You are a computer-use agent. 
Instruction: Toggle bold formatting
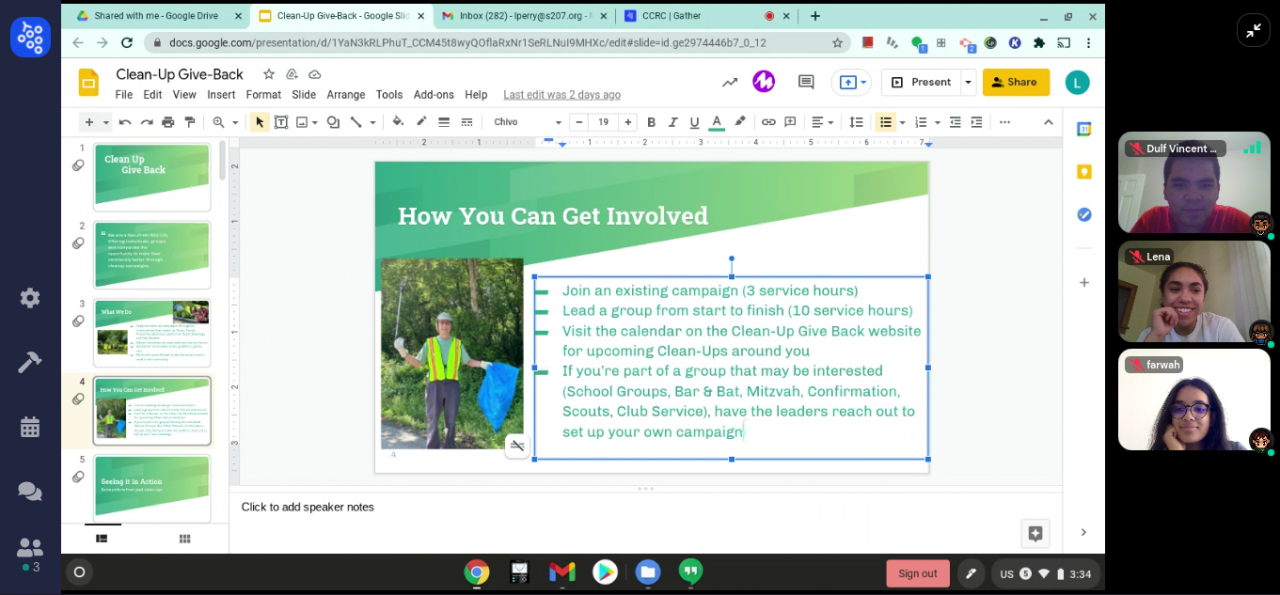point(651,122)
